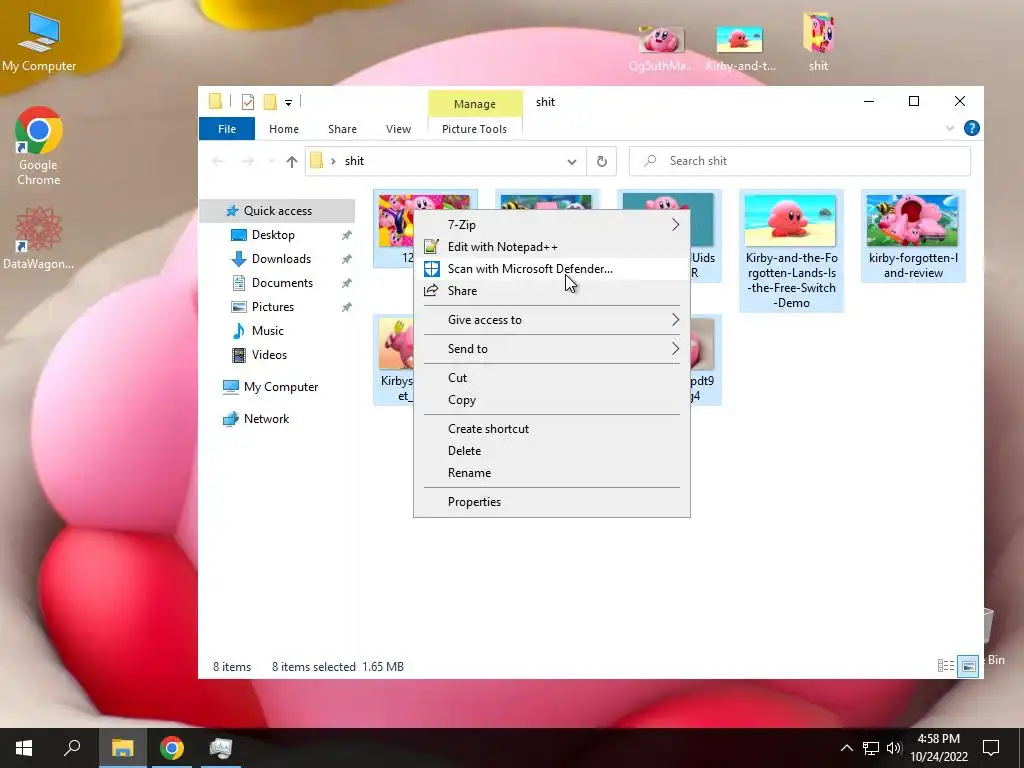This screenshot has height=768, width=1024.
Task: Open the Picture Tools tab
Action: point(474,129)
